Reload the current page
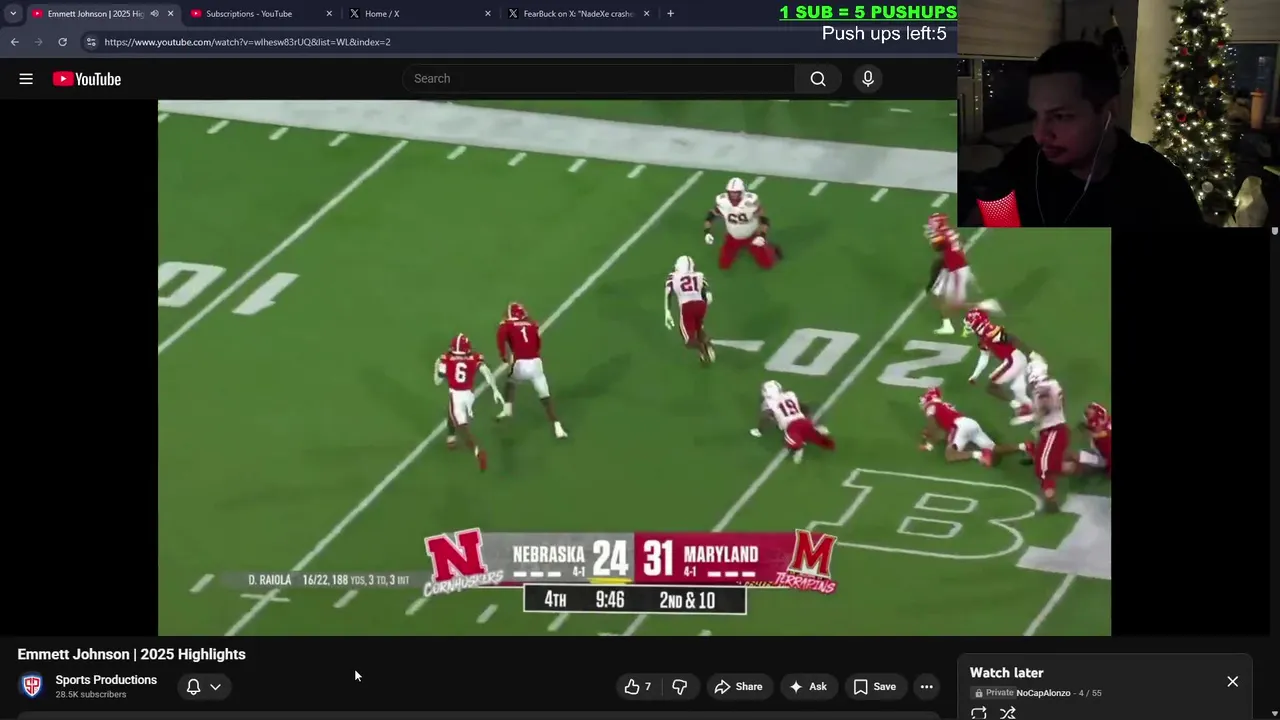This screenshot has height=720, width=1280. [x=63, y=42]
